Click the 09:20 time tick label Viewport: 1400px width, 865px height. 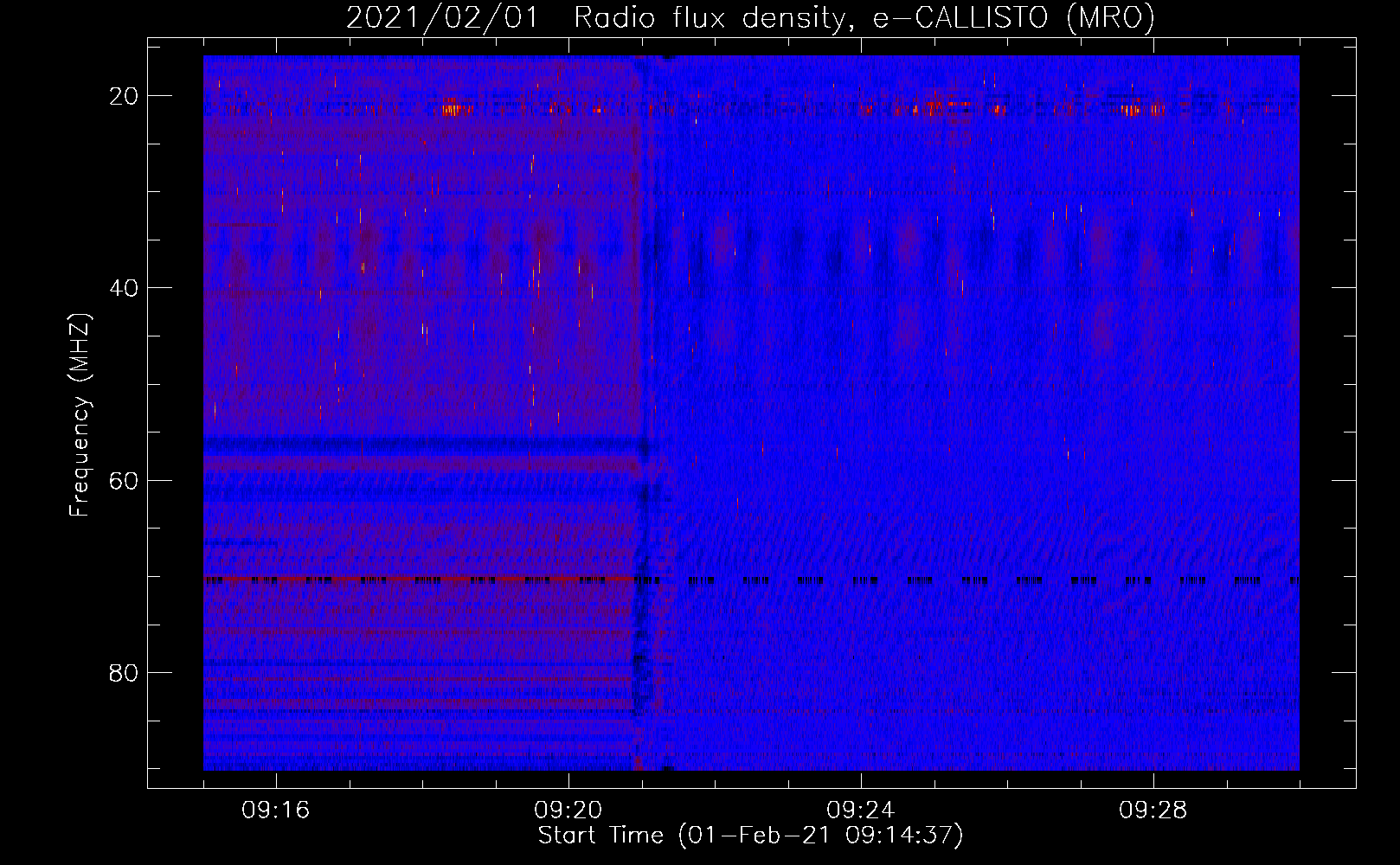click(x=568, y=811)
